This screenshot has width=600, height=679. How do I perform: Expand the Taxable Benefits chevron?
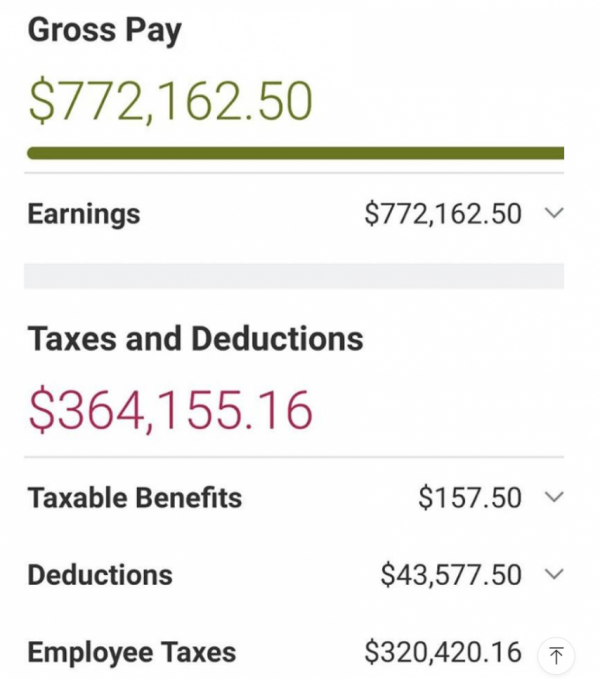point(556,497)
